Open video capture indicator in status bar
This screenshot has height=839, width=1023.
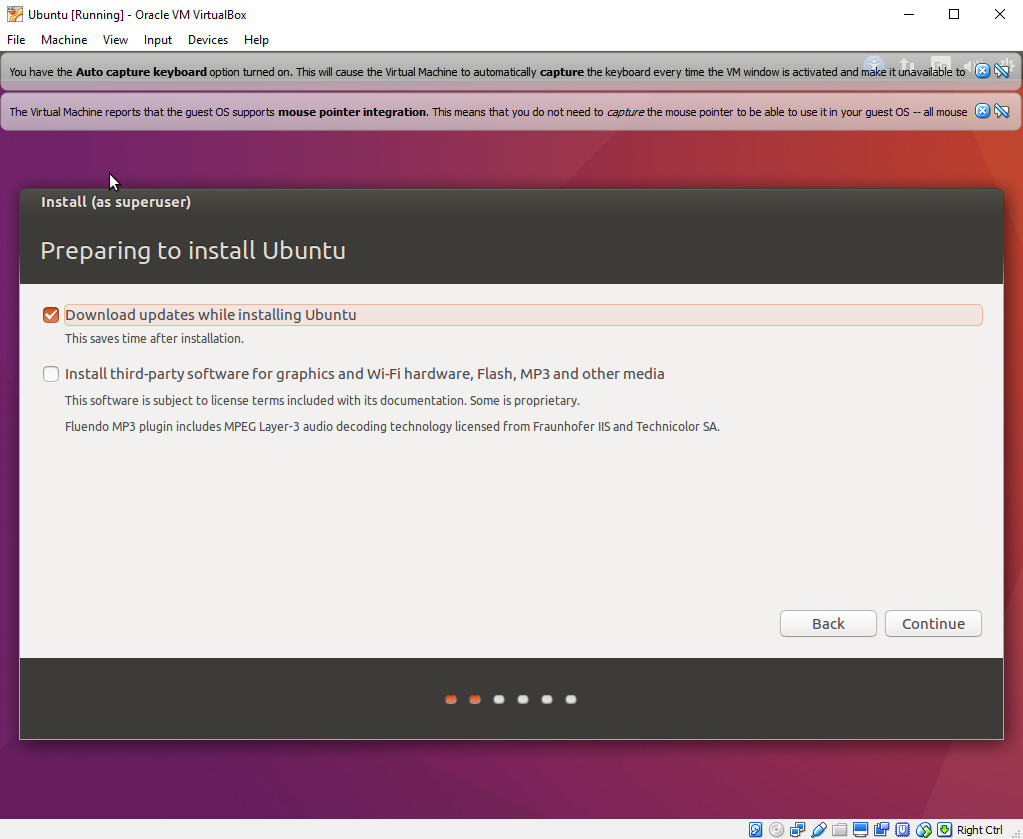(x=881, y=830)
